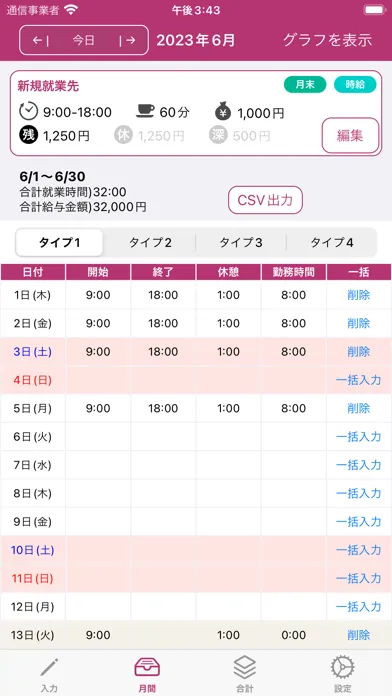Image resolution: width=392 pixels, height=696 pixels.
Task: Open the 月間 tray tab
Action: coord(147,675)
